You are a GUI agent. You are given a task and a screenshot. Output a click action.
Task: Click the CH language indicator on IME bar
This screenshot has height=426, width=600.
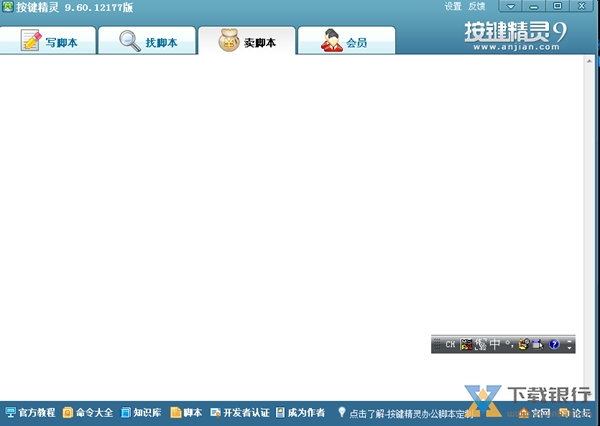pos(450,344)
